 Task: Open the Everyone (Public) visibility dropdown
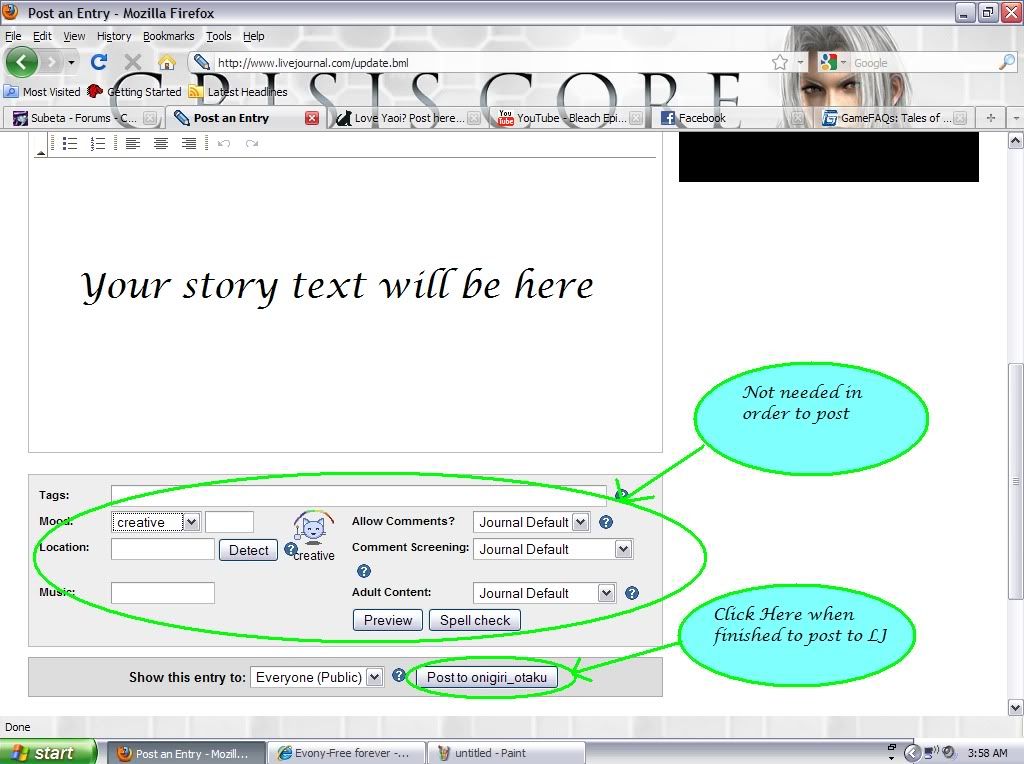point(316,677)
